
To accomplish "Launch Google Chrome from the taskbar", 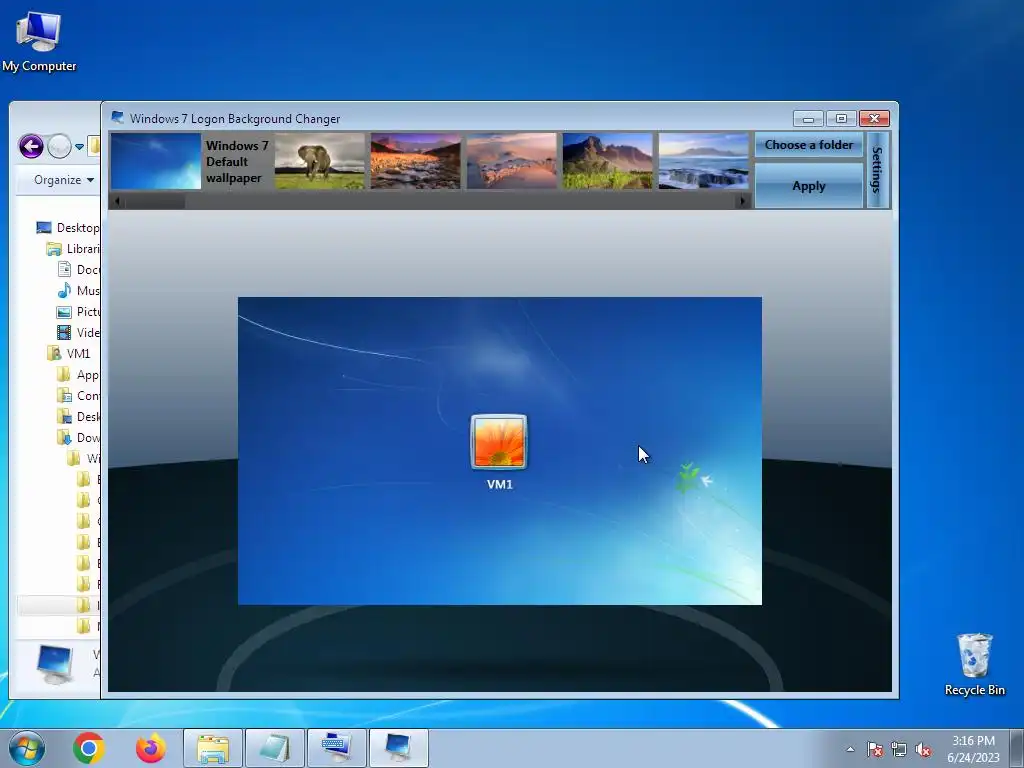I will click(89, 748).
